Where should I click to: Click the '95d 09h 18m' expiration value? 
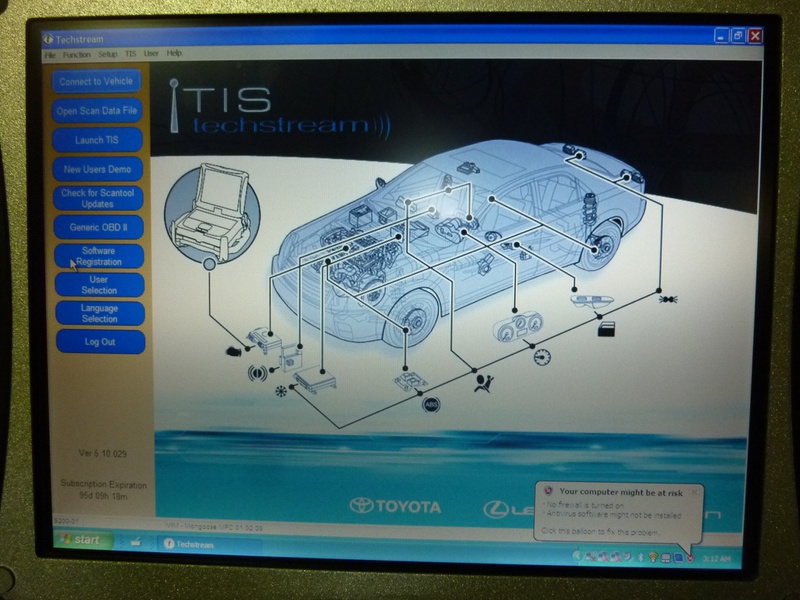pyautogui.click(x=104, y=495)
